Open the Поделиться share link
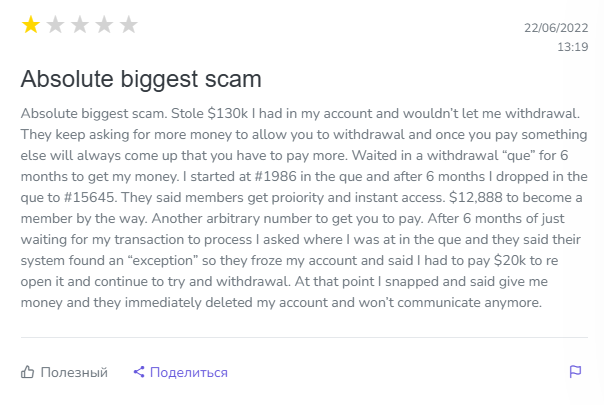604x405 pixels. [x=189, y=372]
